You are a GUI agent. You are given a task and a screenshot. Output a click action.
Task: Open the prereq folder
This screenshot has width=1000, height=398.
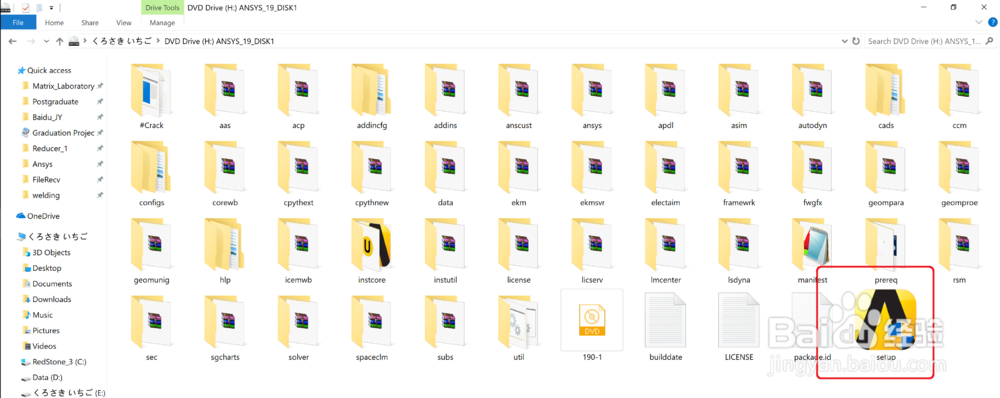(886, 251)
